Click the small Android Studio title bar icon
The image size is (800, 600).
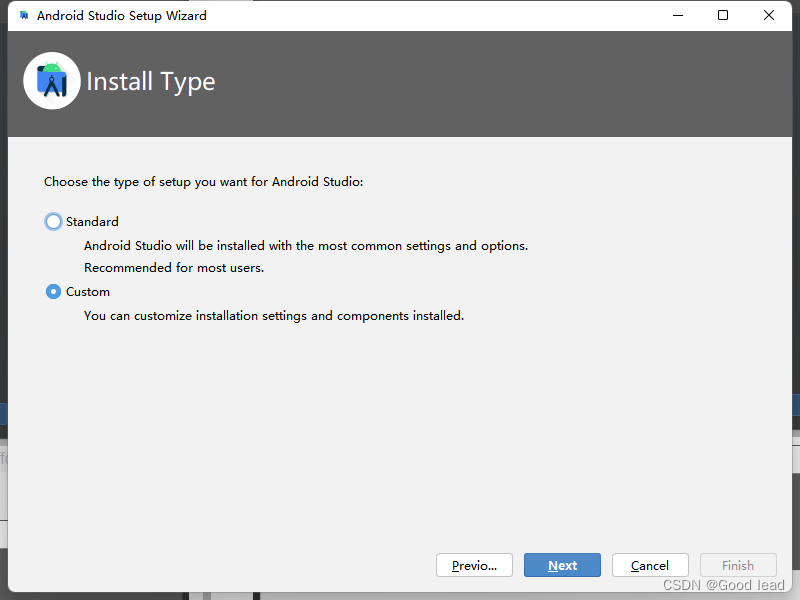coord(24,15)
